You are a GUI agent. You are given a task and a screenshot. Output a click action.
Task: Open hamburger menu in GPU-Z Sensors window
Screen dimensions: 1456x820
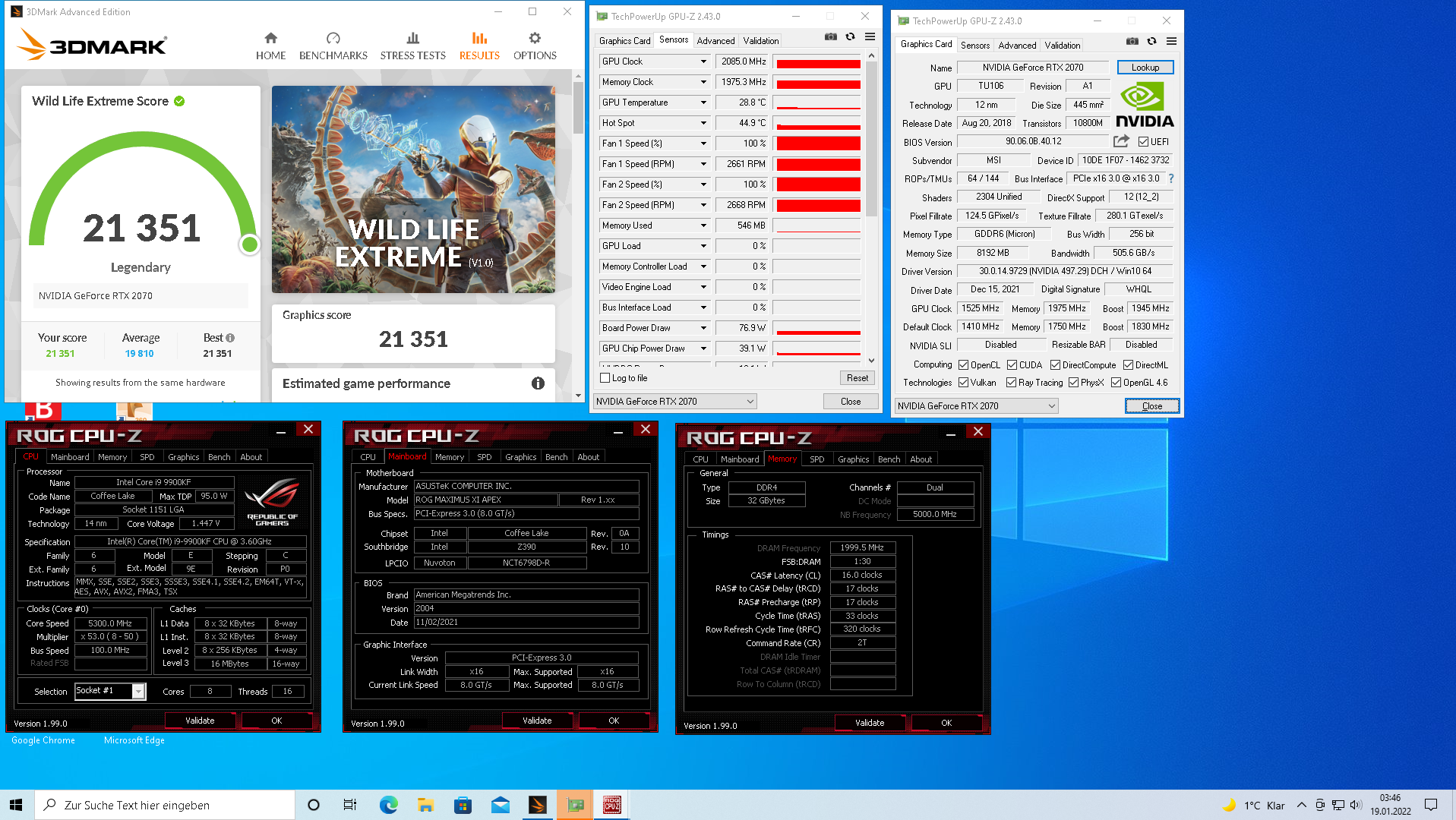point(870,36)
